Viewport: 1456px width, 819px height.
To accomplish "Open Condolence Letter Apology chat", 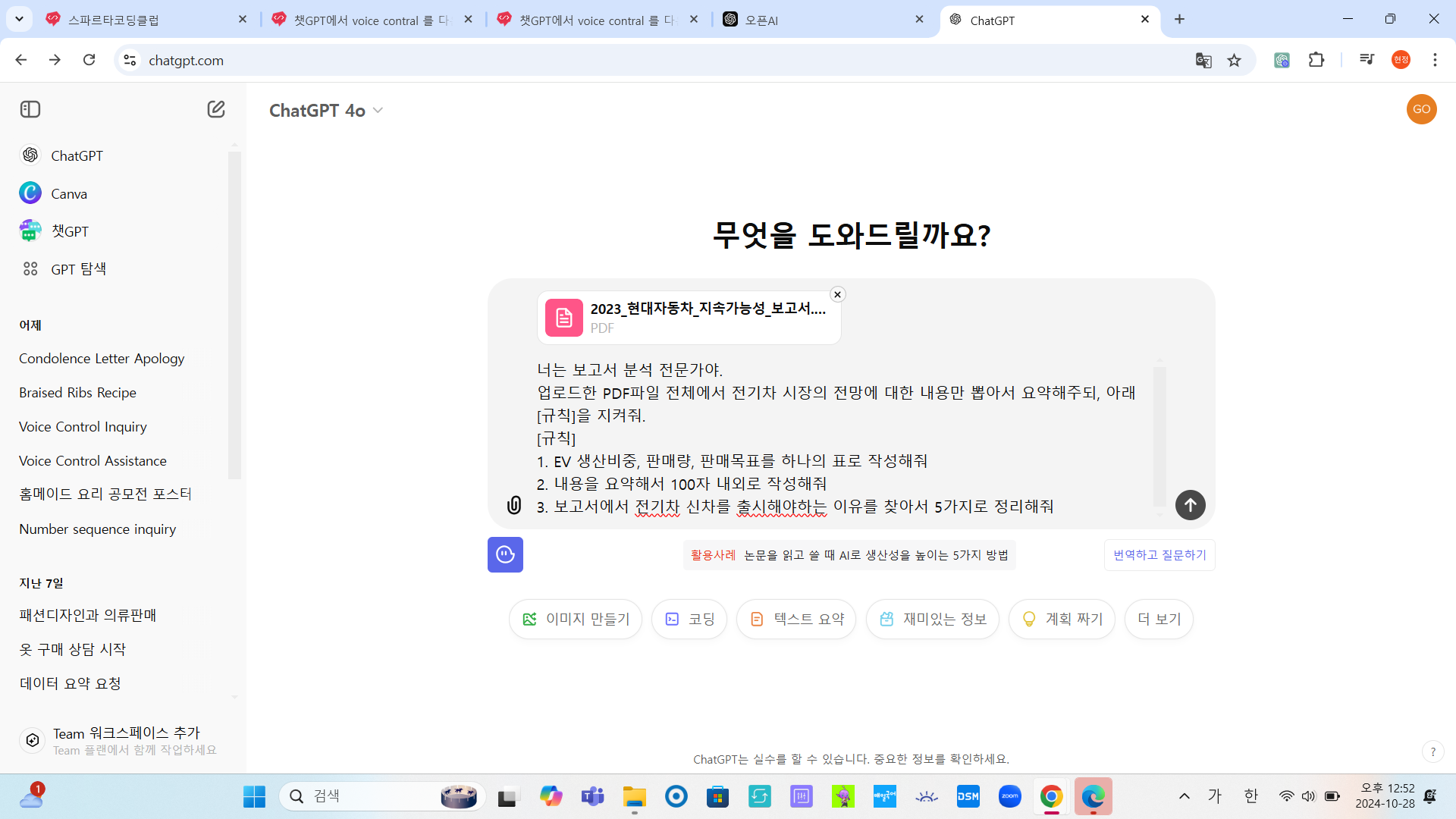I will pos(102,359).
